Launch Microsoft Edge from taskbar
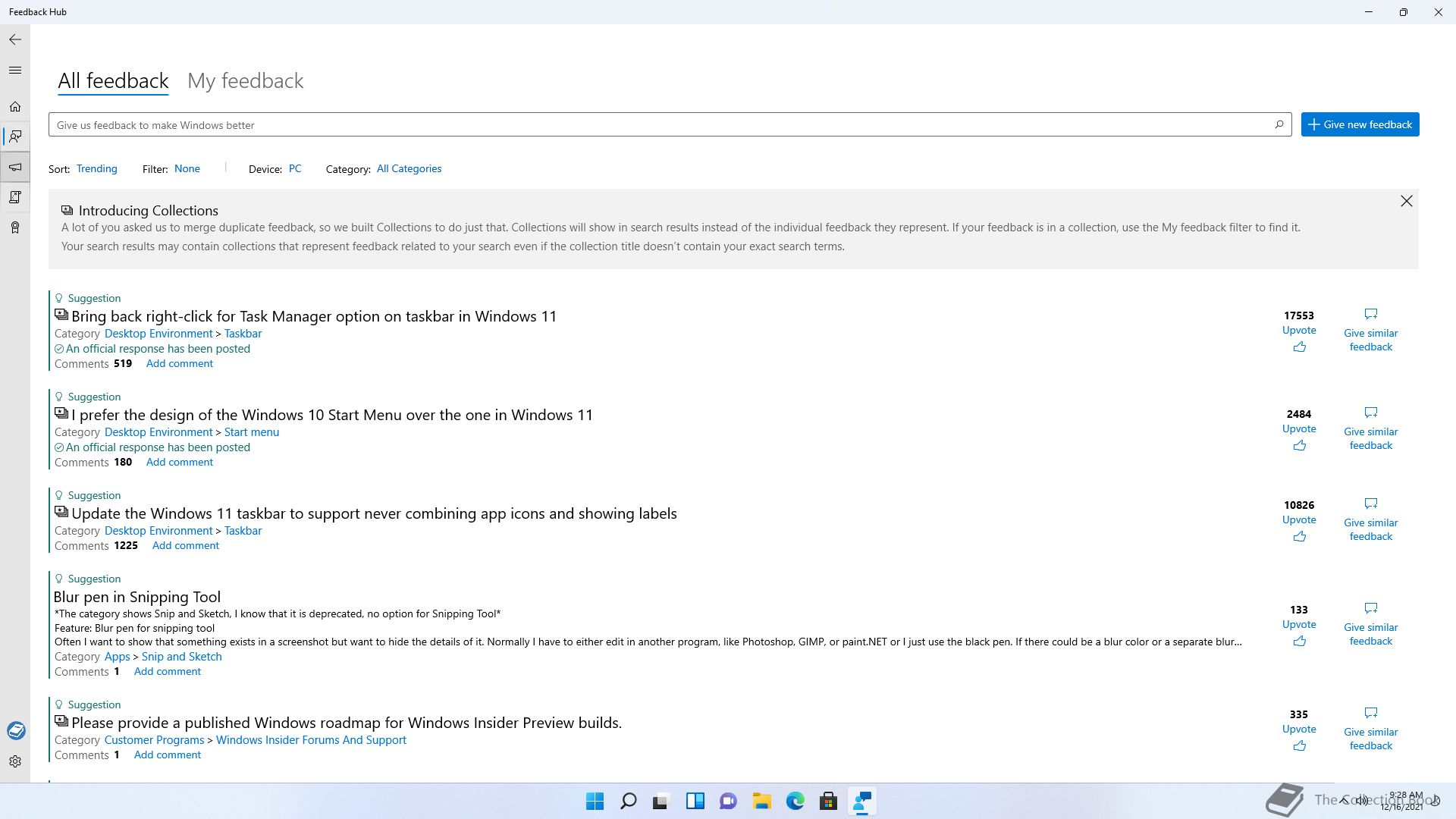The width and height of the screenshot is (1456, 819). click(x=795, y=801)
